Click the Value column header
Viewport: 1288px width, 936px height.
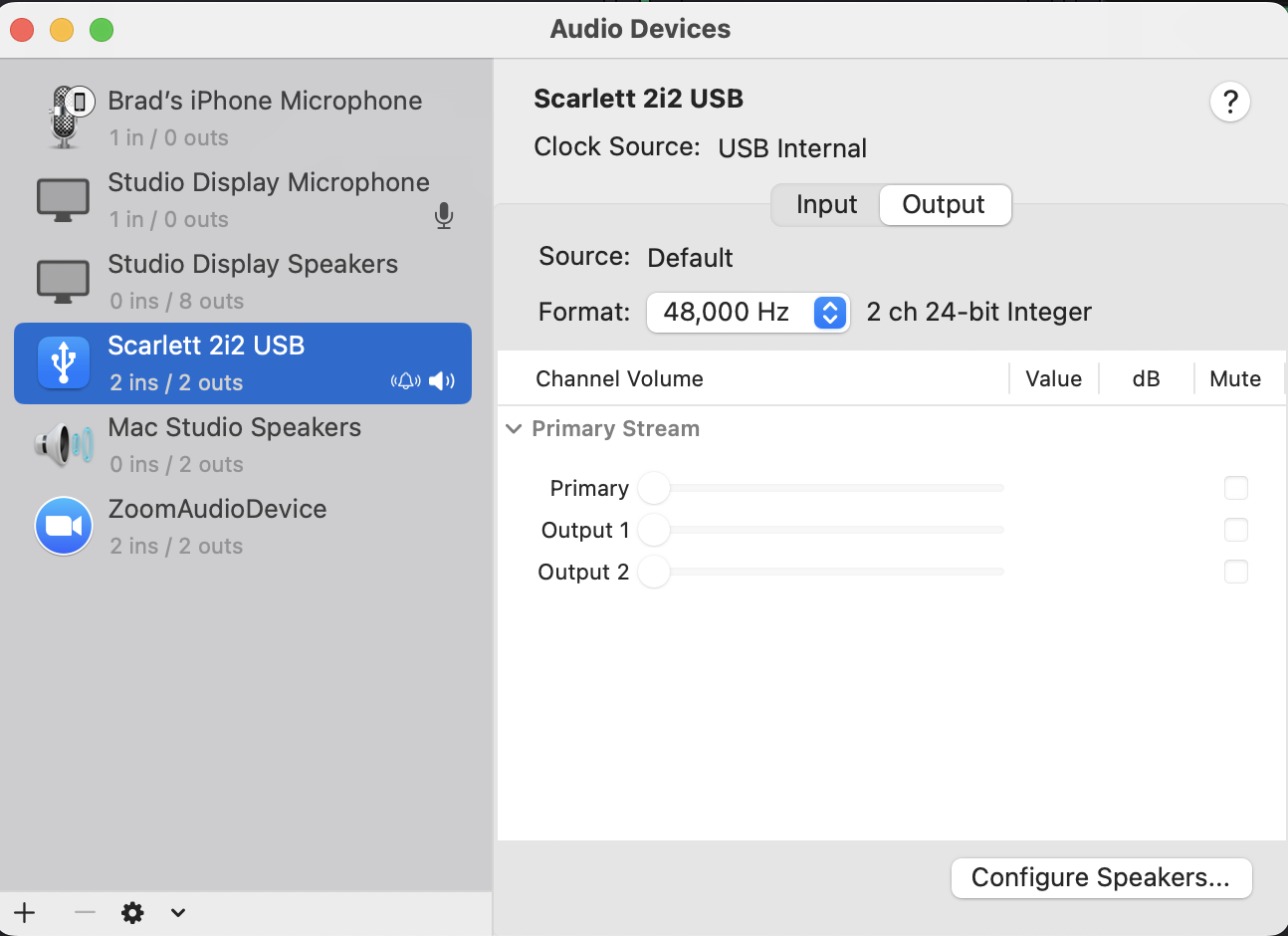(x=1053, y=379)
